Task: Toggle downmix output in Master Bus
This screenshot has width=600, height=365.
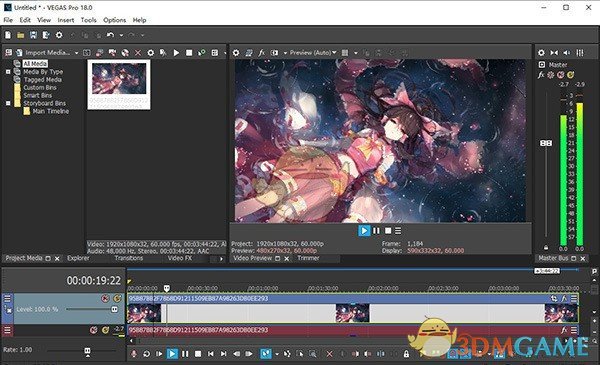Action: pyautogui.click(x=554, y=53)
